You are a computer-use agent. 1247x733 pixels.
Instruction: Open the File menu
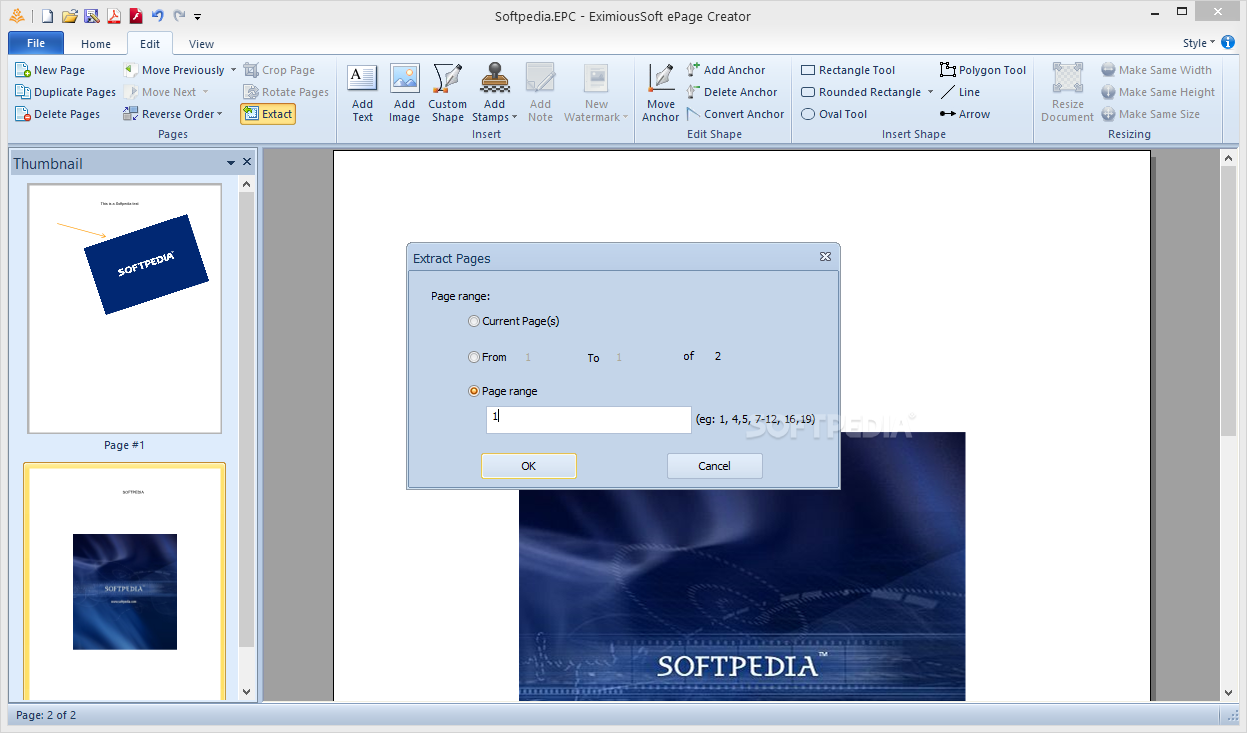point(36,43)
